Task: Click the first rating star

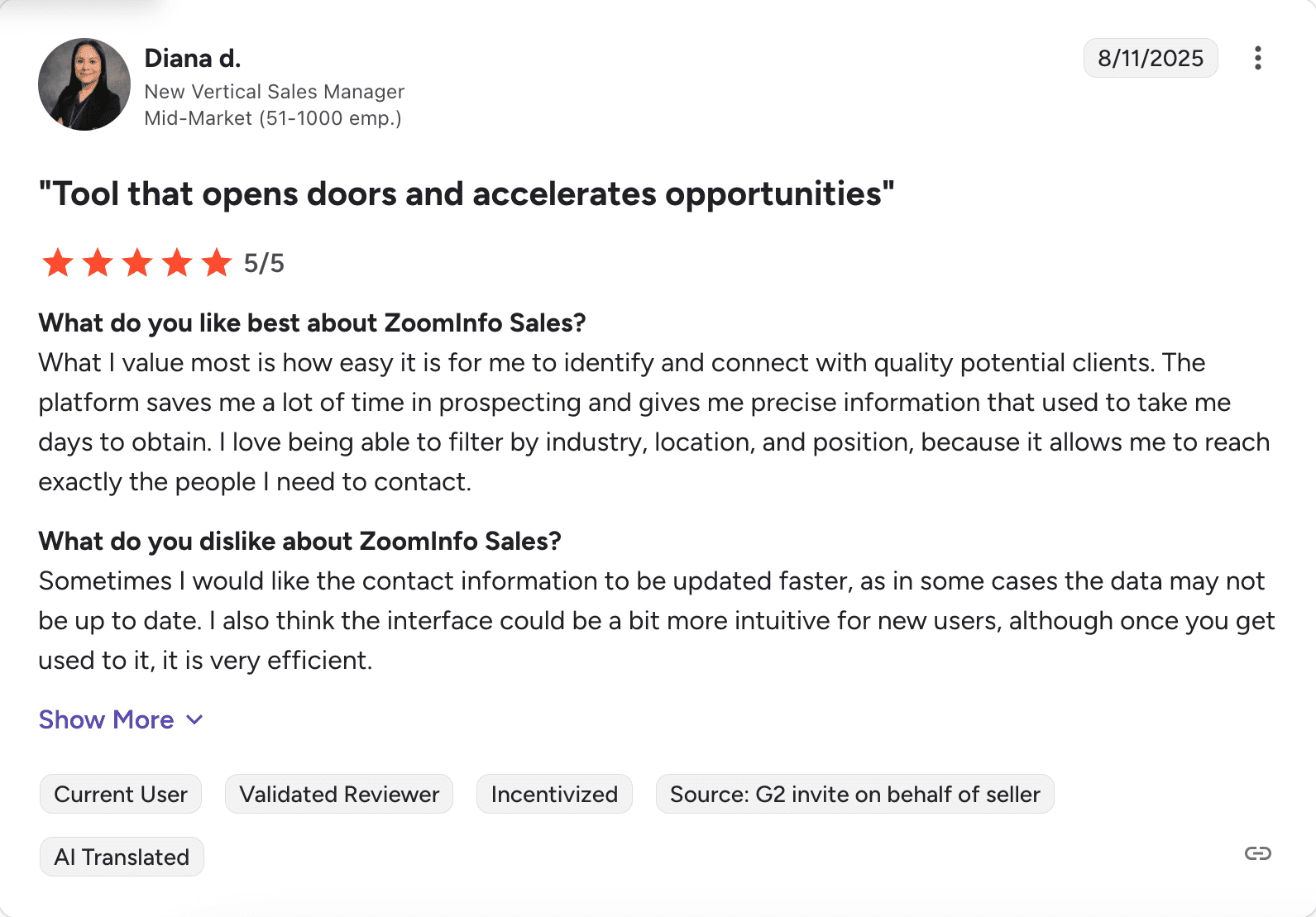Action: point(58,263)
